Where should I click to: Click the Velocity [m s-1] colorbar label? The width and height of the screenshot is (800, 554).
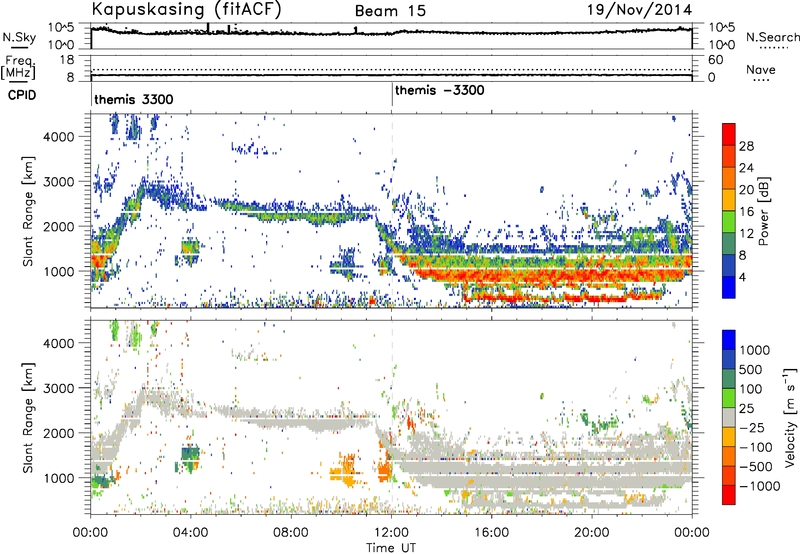click(790, 417)
